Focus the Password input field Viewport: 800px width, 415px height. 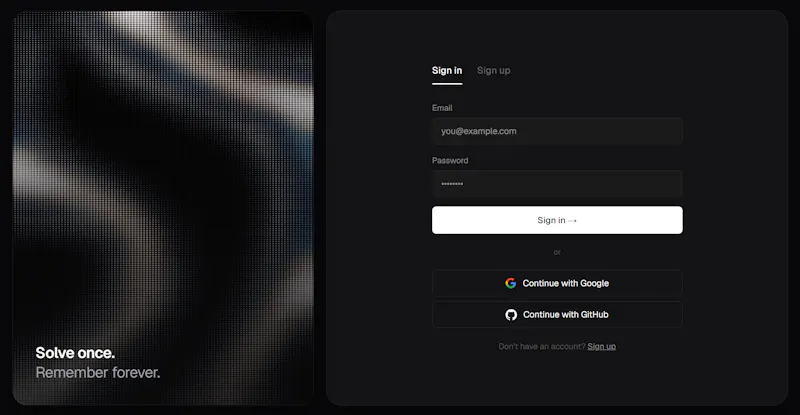point(557,184)
